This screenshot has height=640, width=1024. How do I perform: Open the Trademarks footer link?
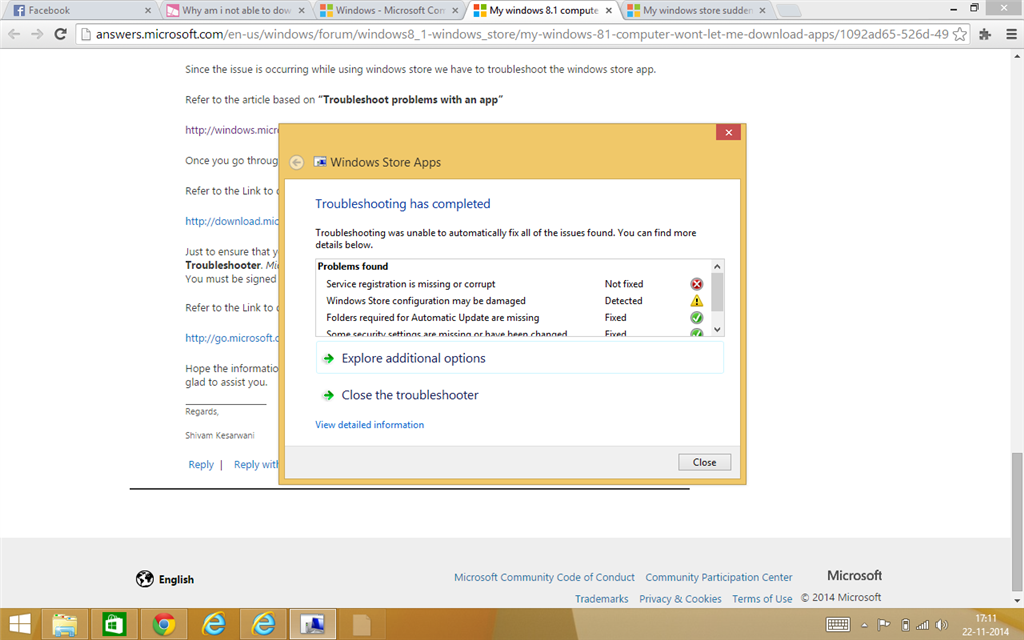click(601, 599)
